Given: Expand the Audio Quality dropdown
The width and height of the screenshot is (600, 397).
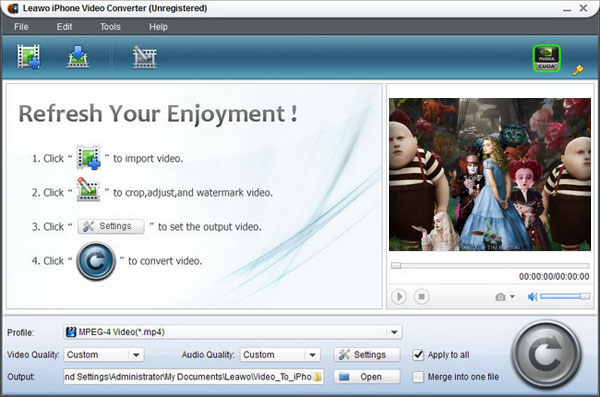Looking at the screenshot, I should tap(313, 355).
